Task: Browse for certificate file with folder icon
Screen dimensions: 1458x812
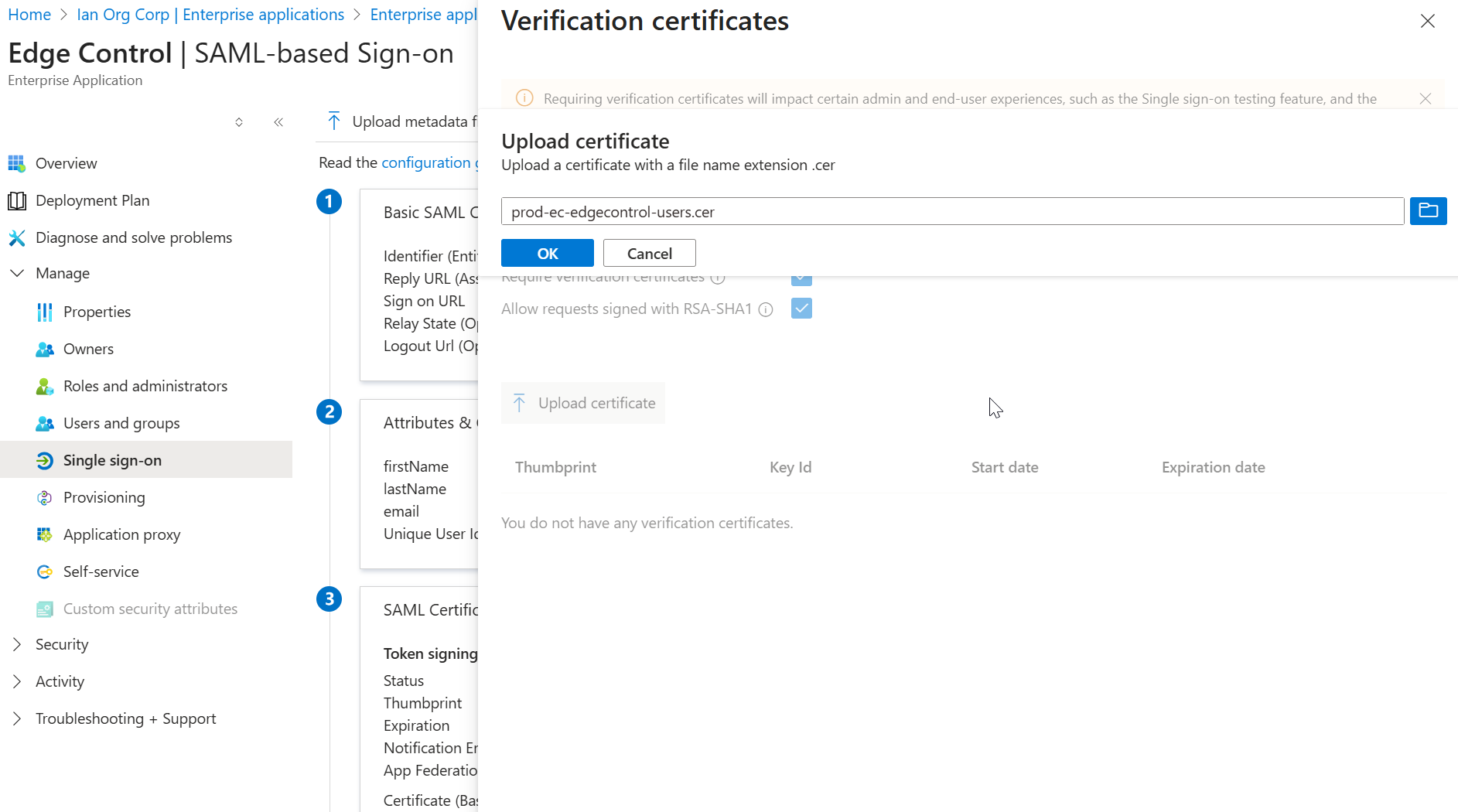Action: (1428, 211)
